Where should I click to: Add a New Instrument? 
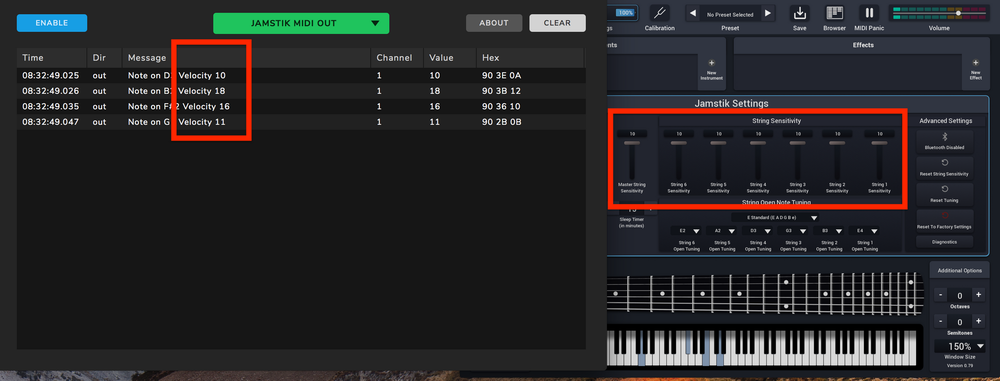(712, 70)
